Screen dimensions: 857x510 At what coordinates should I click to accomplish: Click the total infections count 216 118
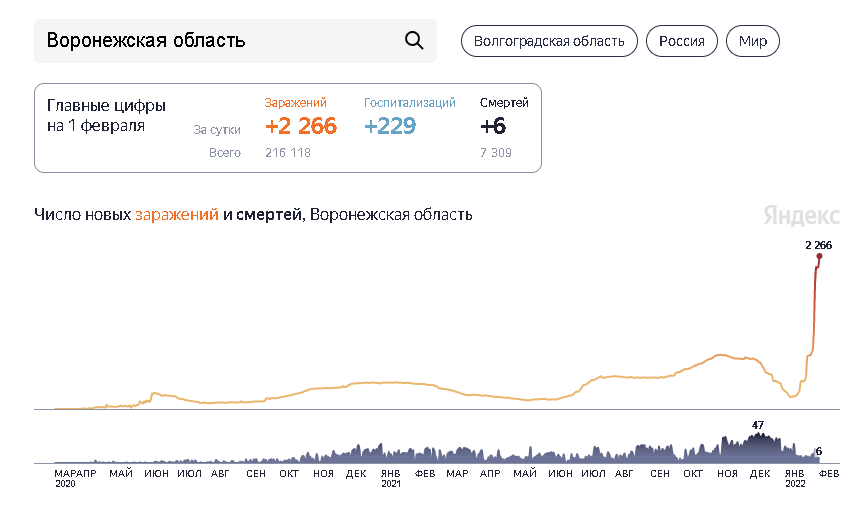[288, 153]
